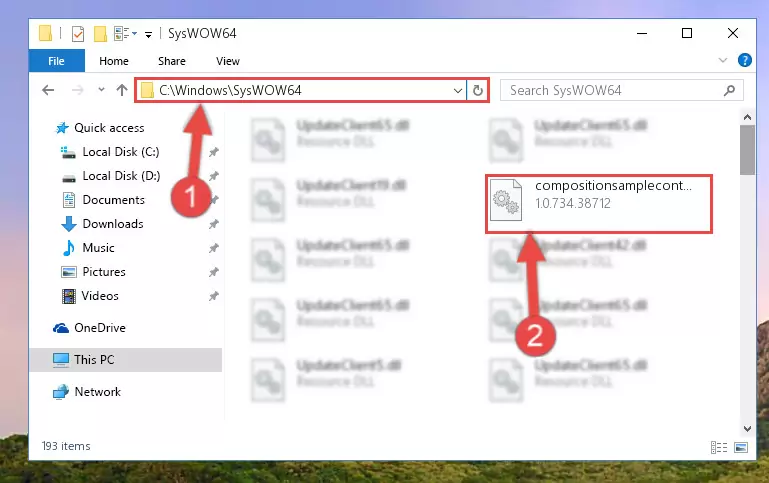This screenshot has width=769, height=483.
Task: Open the recent locations dropdown
Action: (x=101, y=90)
